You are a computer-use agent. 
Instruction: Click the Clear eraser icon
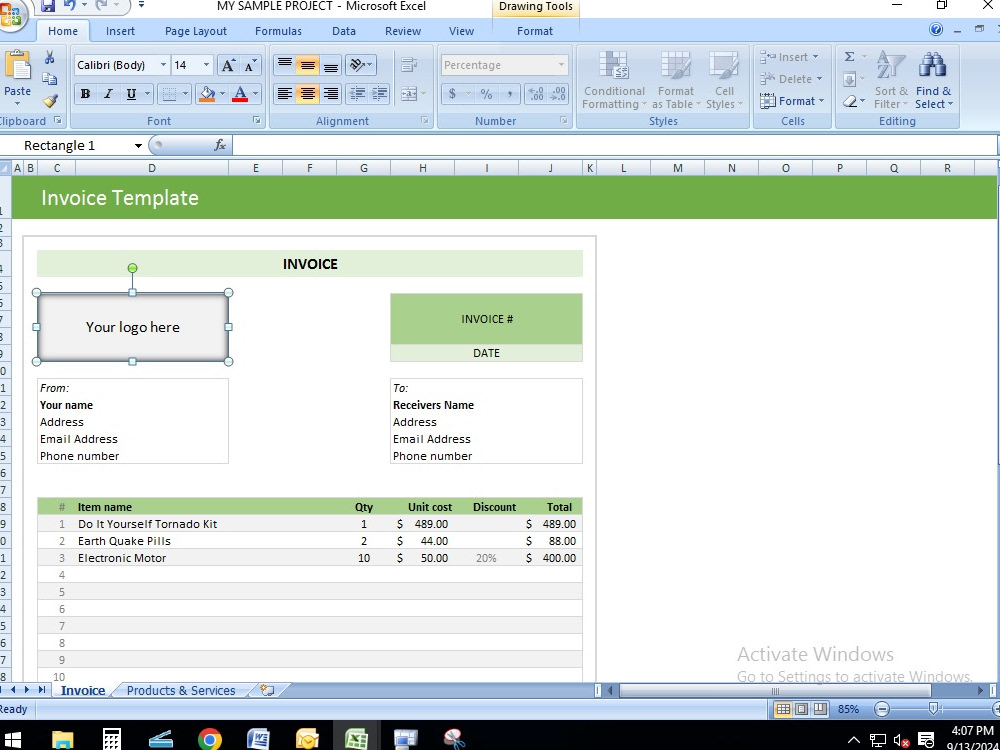849,101
